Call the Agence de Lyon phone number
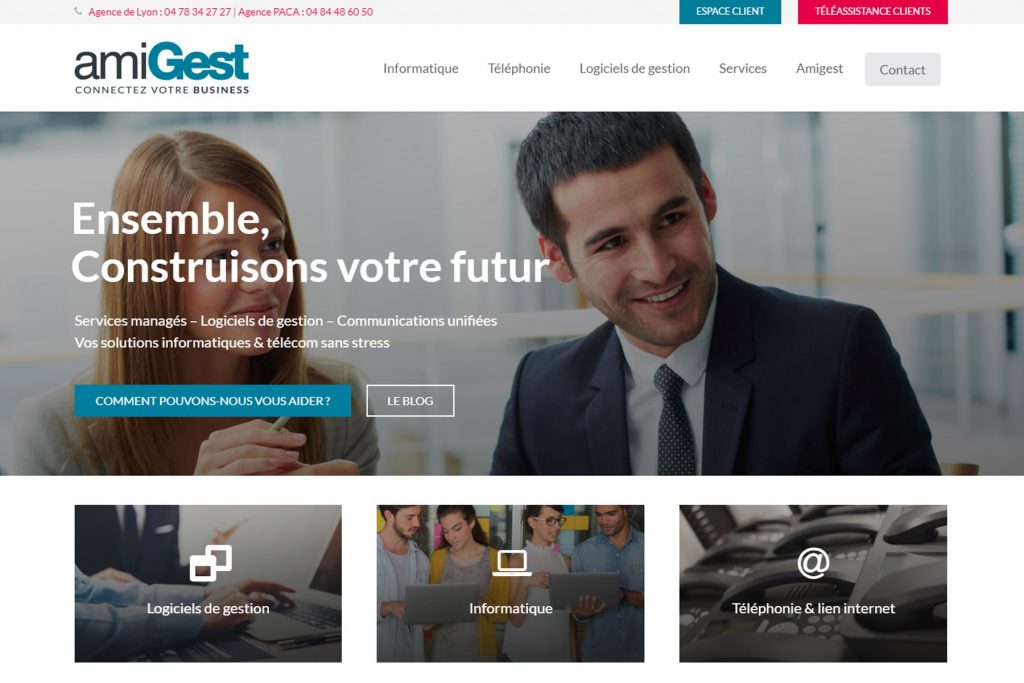1024x683 pixels. click(198, 12)
